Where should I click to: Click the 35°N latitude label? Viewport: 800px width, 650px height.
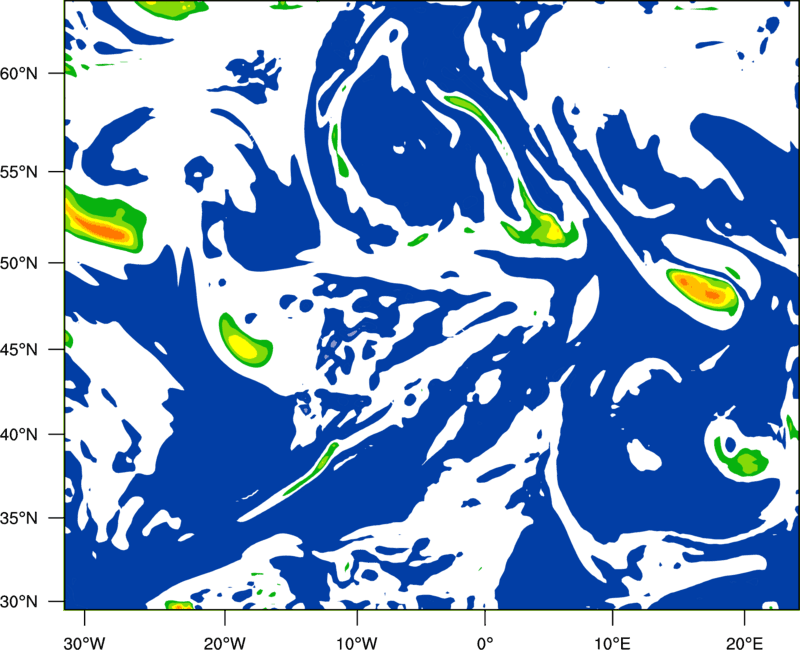coord(19,518)
